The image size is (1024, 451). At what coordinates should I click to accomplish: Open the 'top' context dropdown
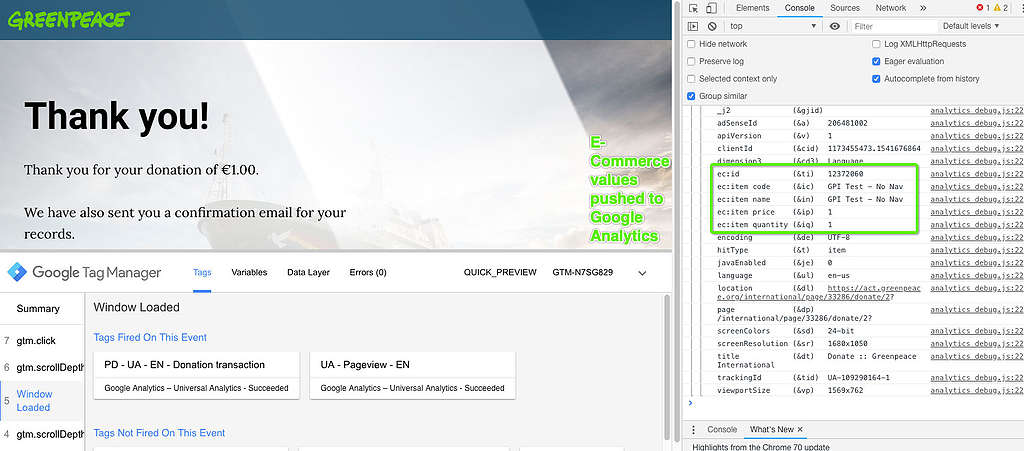(772, 26)
